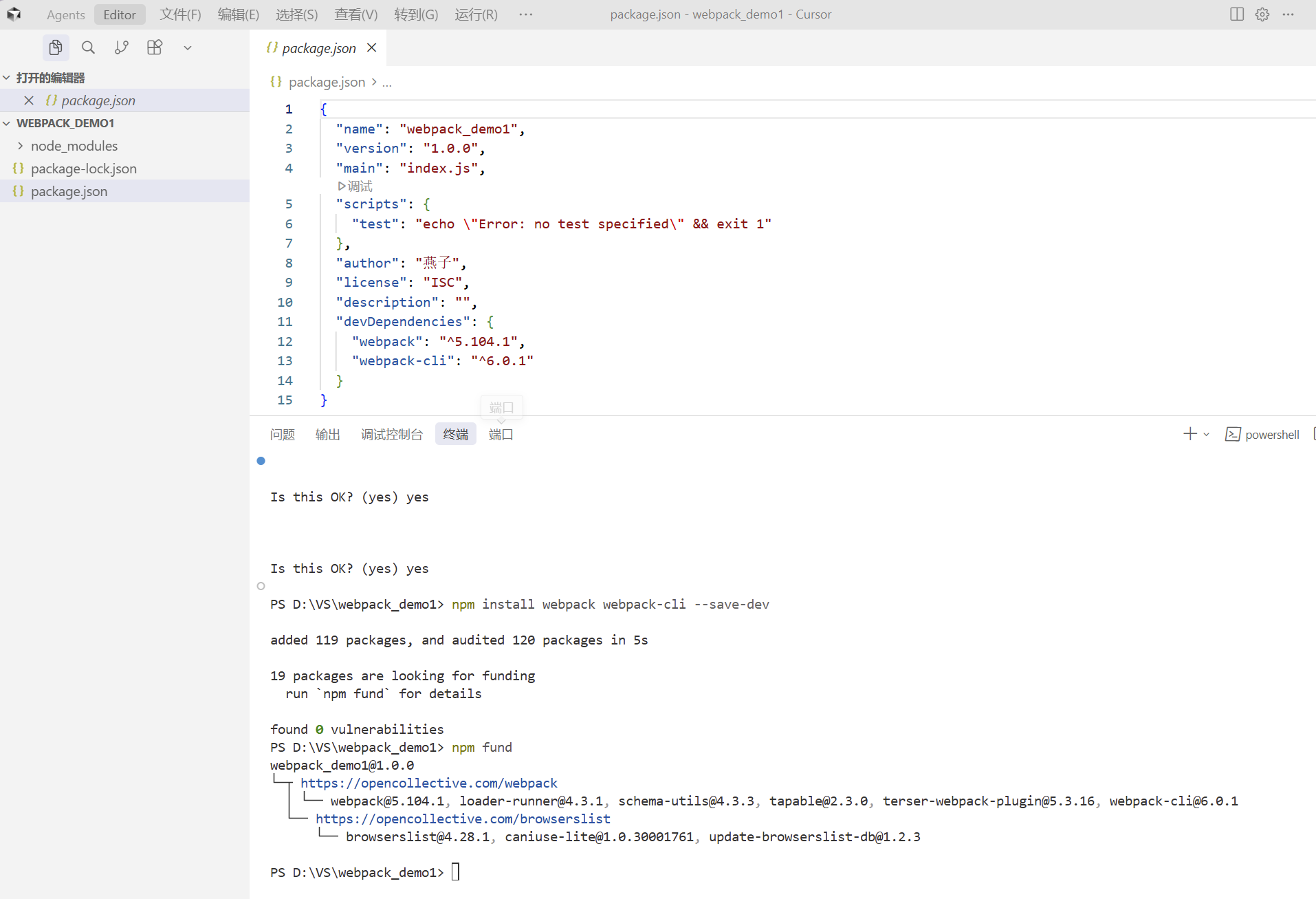1316x899 pixels.
Task: Click the "version" value "1.0.0"
Action: point(450,148)
